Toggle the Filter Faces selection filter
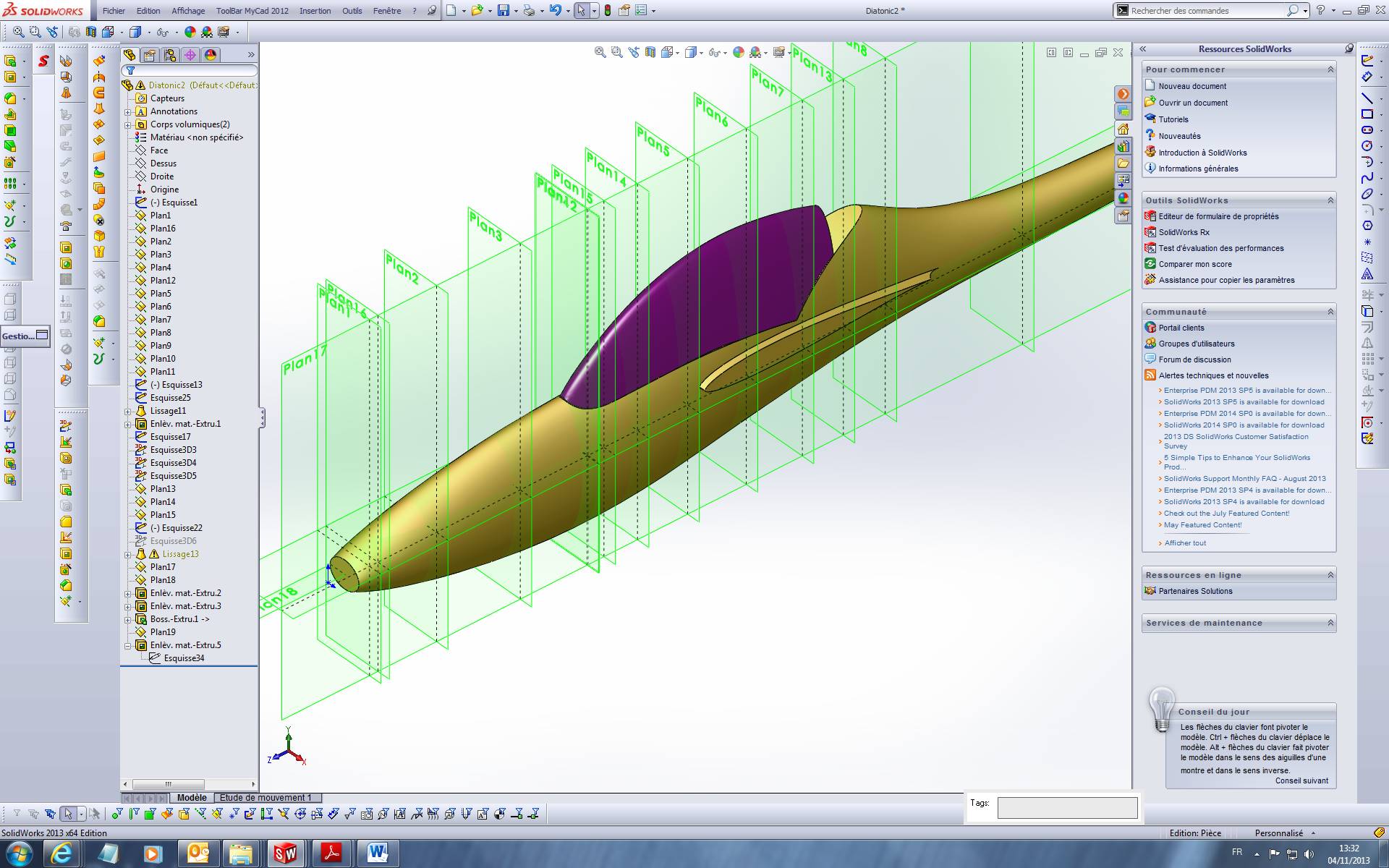 coord(150,814)
